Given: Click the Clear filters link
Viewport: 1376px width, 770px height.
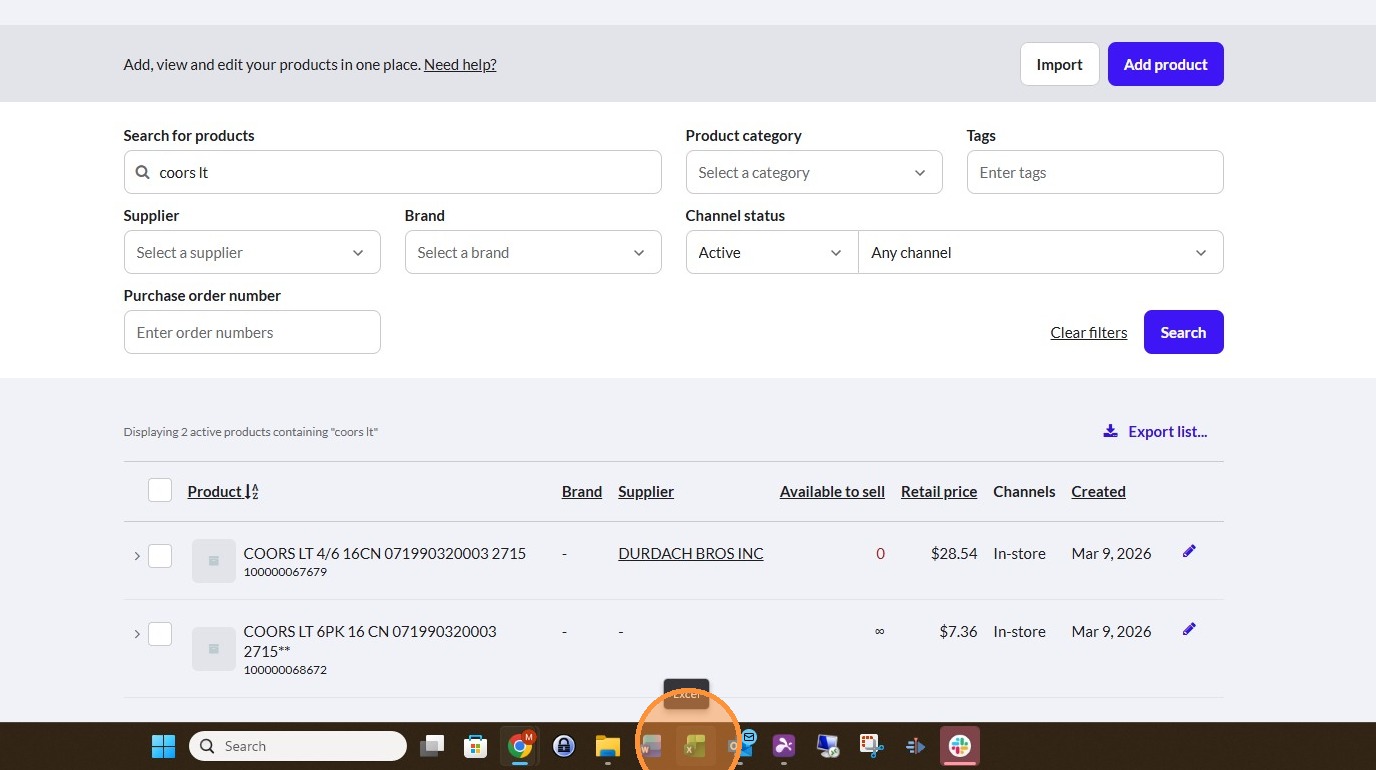Looking at the screenshot, I should pyautogui.click(x=1089, y=332).
